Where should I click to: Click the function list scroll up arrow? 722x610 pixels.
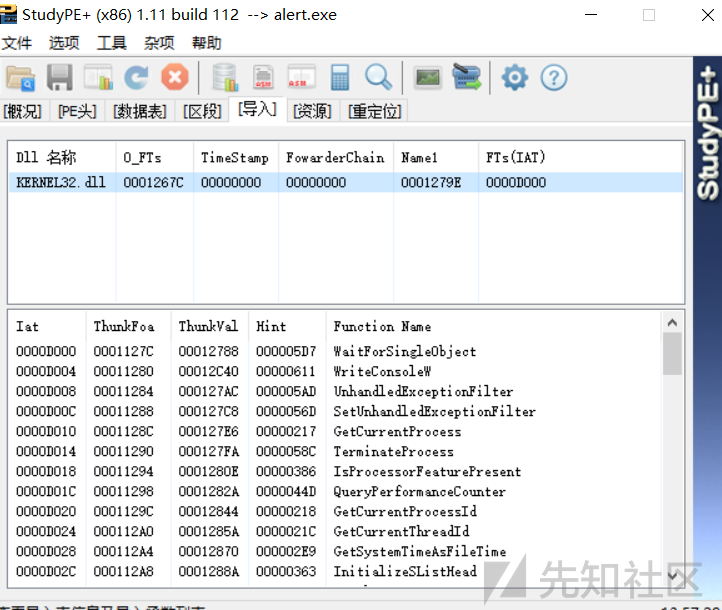(672, 323)
